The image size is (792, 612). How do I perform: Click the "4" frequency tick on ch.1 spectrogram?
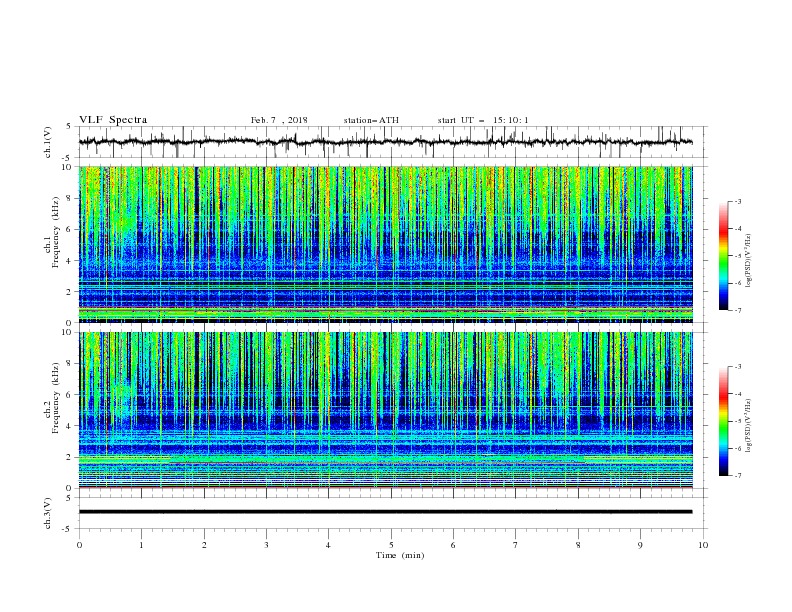(70, 261)
